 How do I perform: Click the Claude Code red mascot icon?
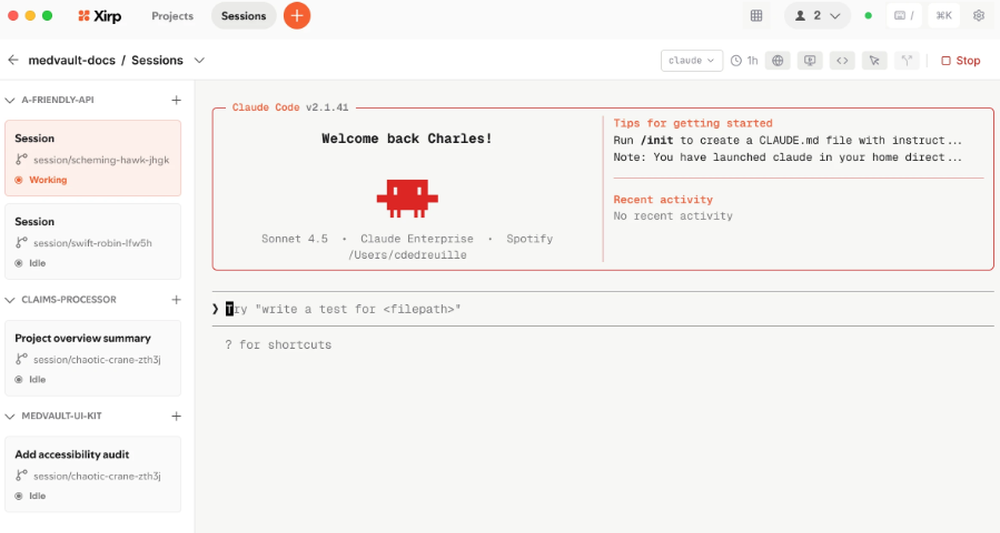[x=407, y=198]
